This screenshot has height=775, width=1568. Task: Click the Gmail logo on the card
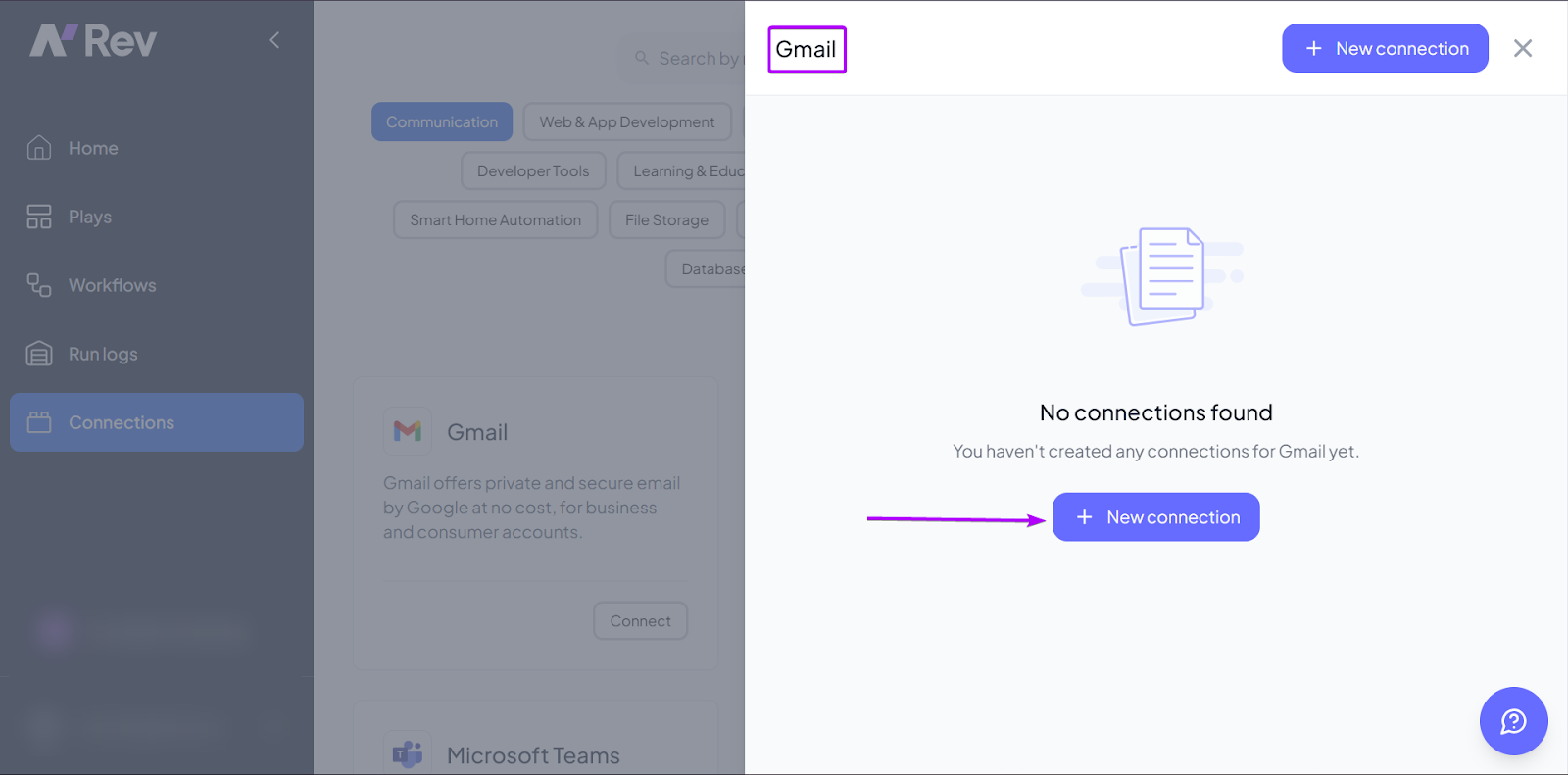(x=408, y=431)
